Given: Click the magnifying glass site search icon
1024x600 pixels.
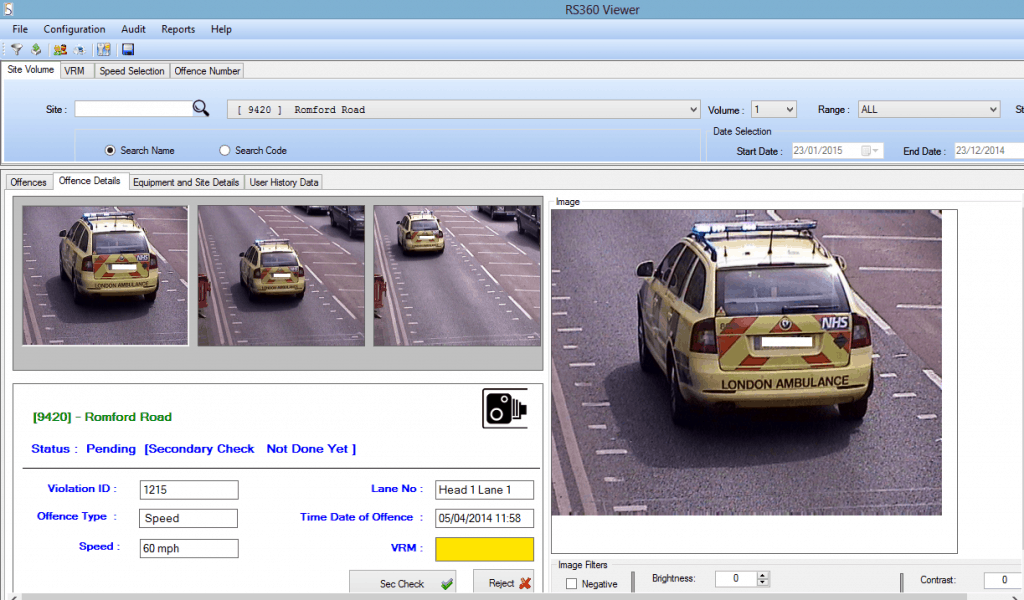Looking at the screenshot, I should tap(201, 108).
